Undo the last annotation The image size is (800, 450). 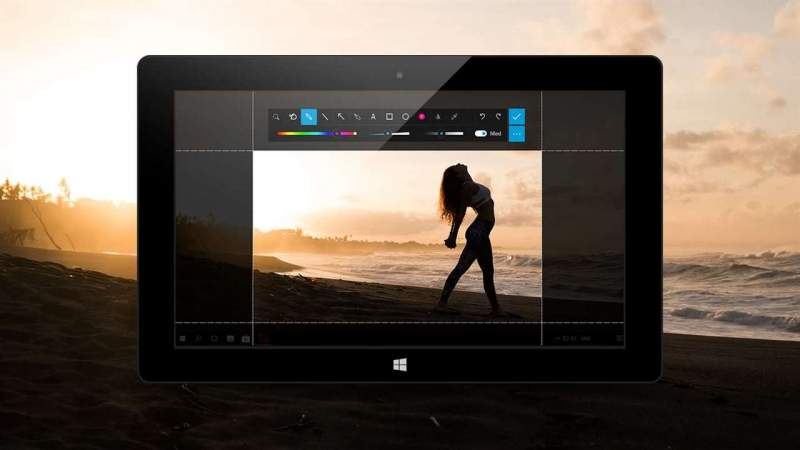coord(482,117)
